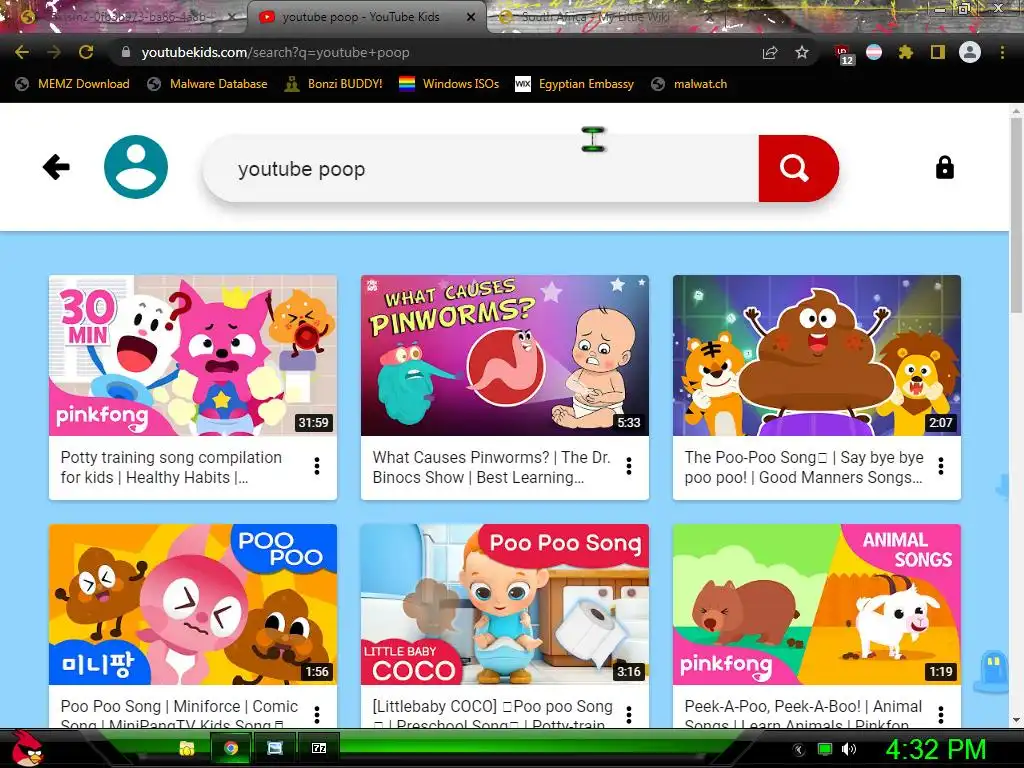1024x768 pixels.
Task: Open the picture window taskbar icon
Action: [275, 748]
